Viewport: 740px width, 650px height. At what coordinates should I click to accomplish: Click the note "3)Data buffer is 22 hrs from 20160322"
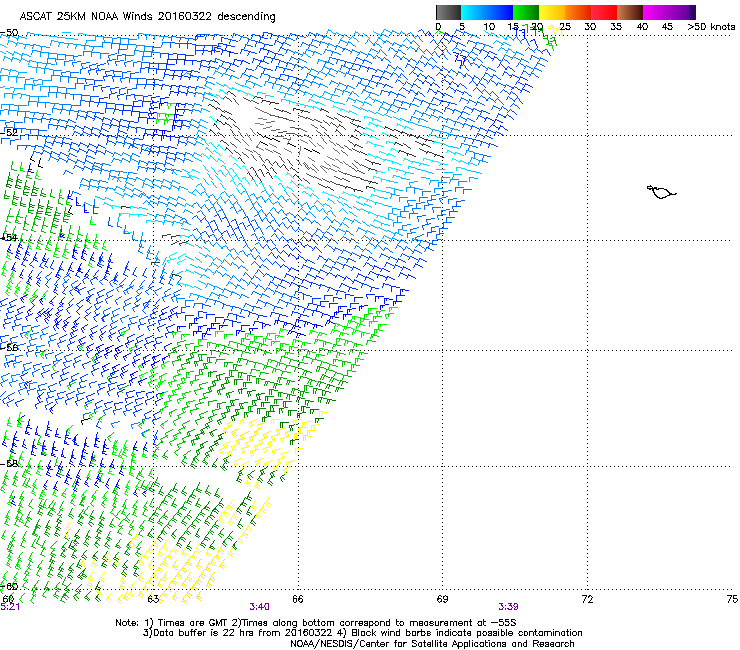237,633
